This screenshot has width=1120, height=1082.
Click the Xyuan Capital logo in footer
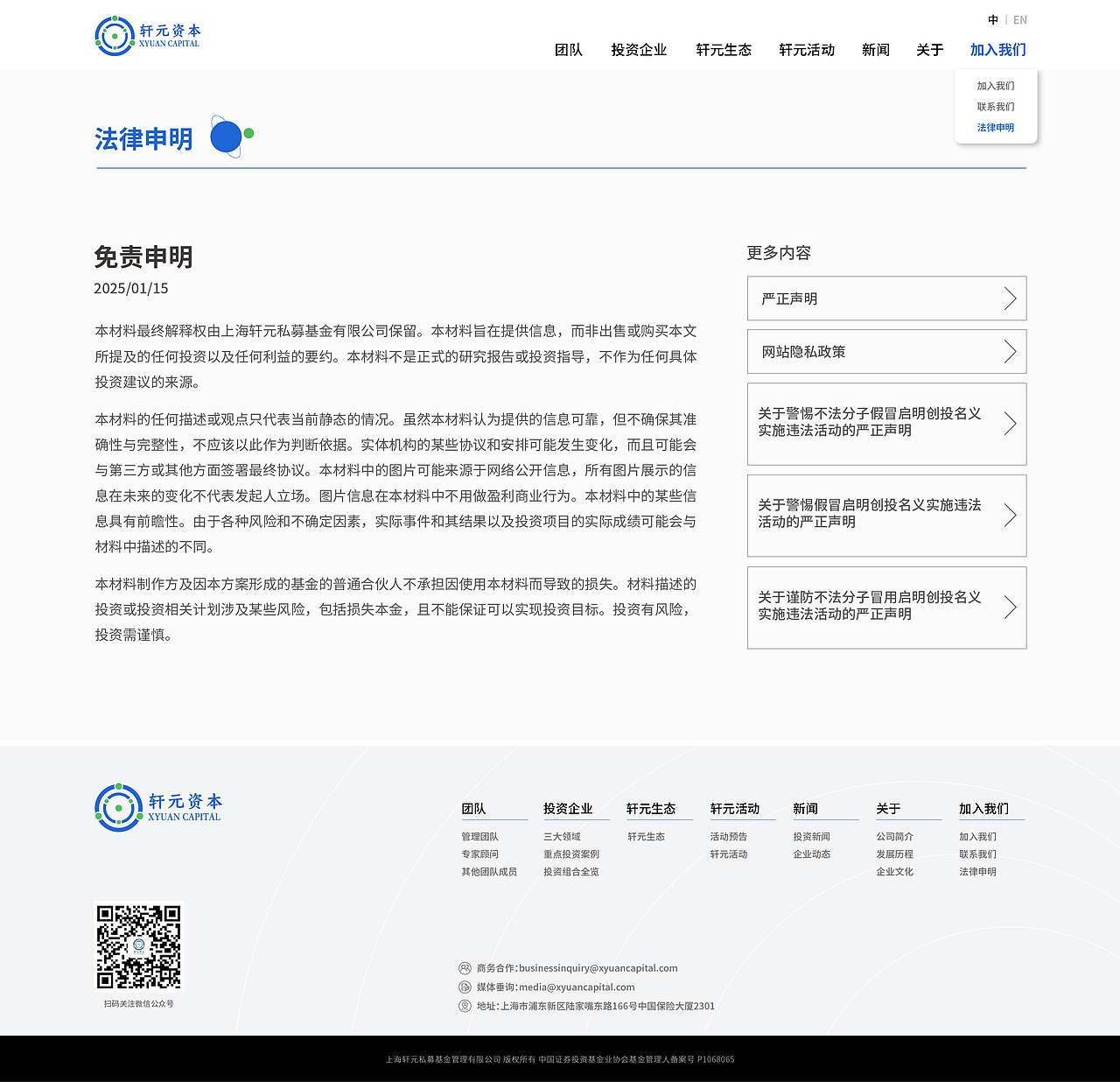tap(158, 807)
